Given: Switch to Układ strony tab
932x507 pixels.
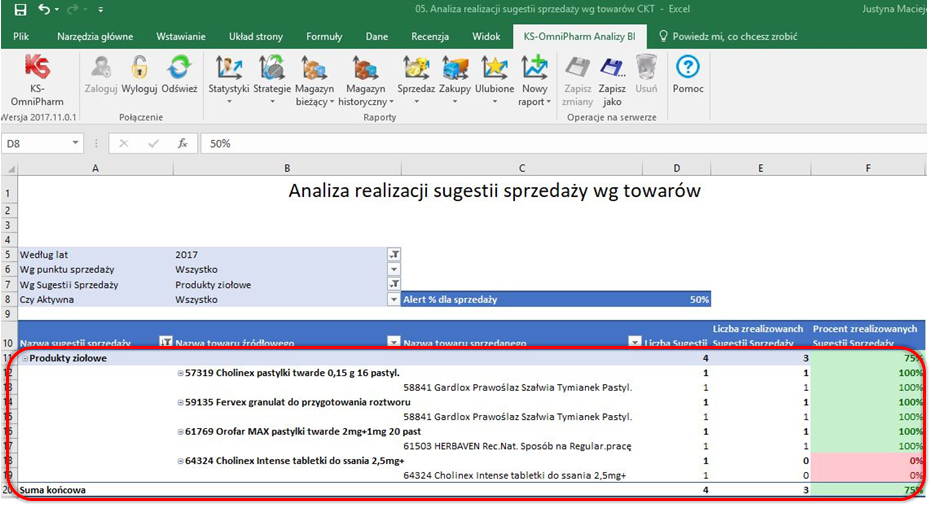Looking at the screenshot, I should pos(256,36).
